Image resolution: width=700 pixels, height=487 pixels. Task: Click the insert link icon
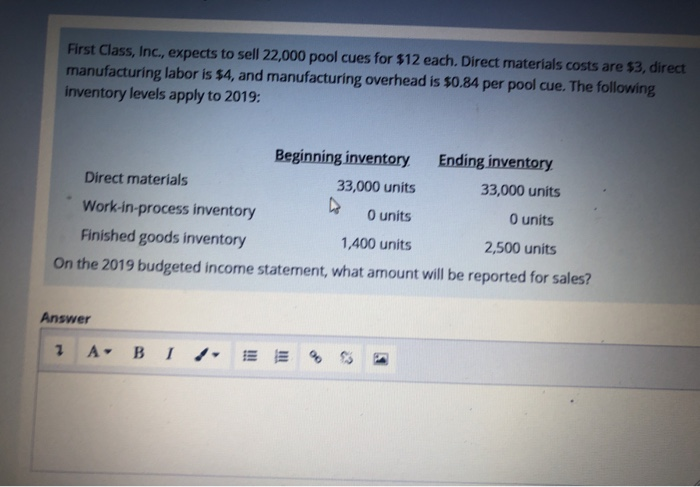pos(315,357)
